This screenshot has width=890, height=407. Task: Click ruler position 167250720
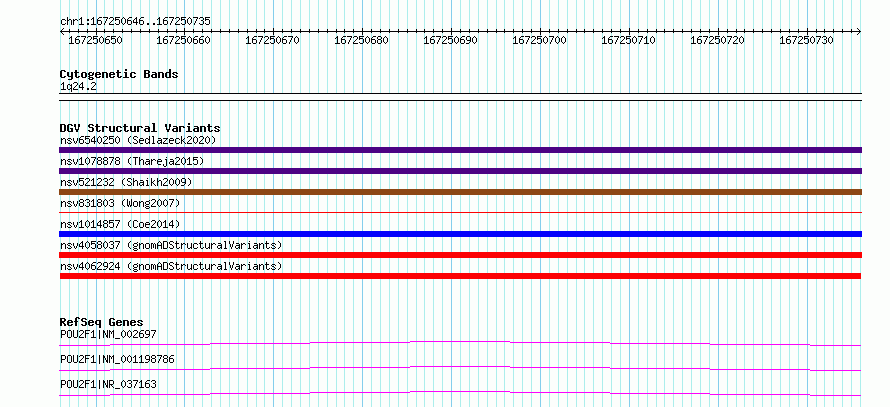pos(717,40)
